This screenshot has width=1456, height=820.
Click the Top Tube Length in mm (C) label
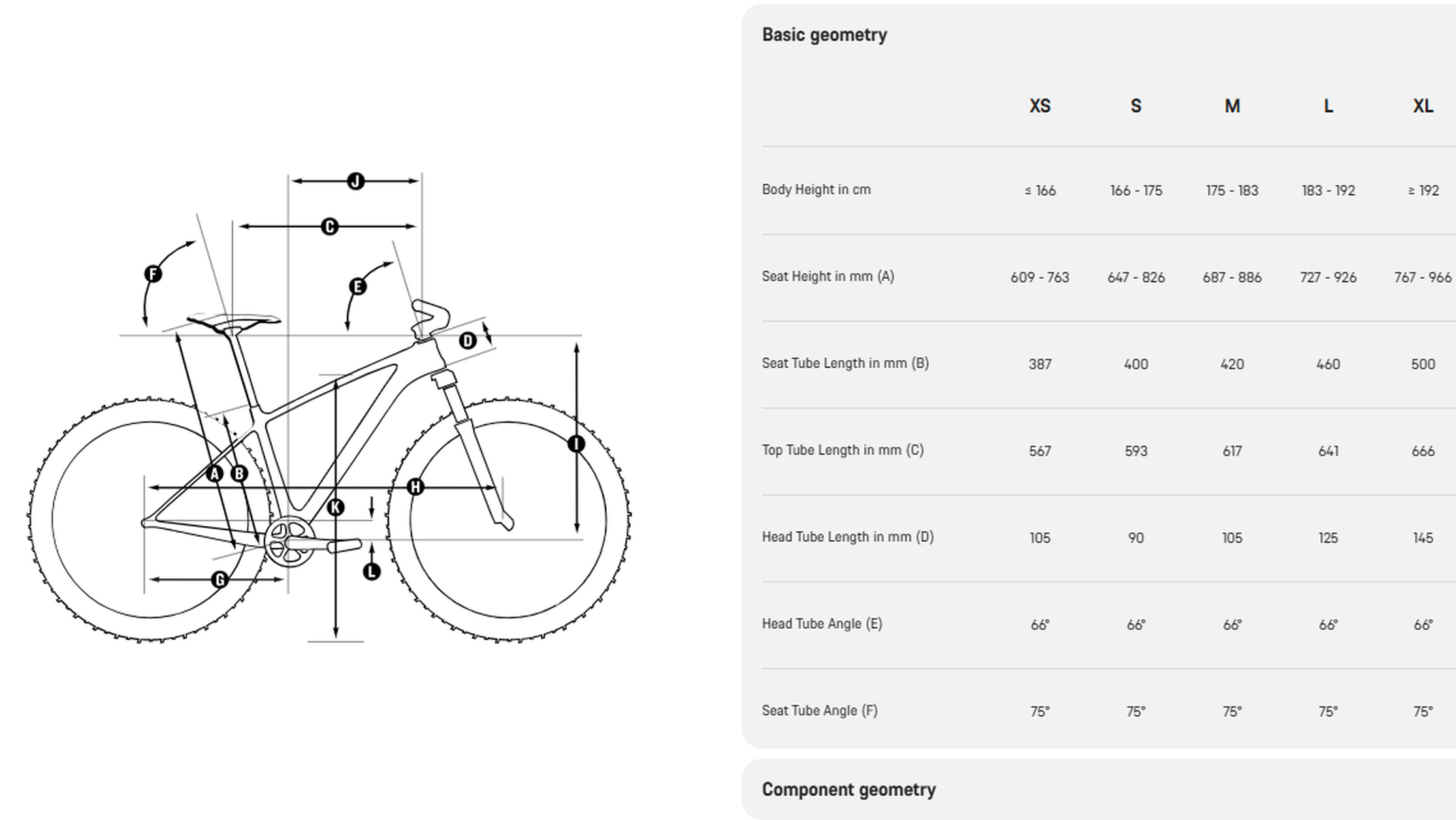pos(843,450)
